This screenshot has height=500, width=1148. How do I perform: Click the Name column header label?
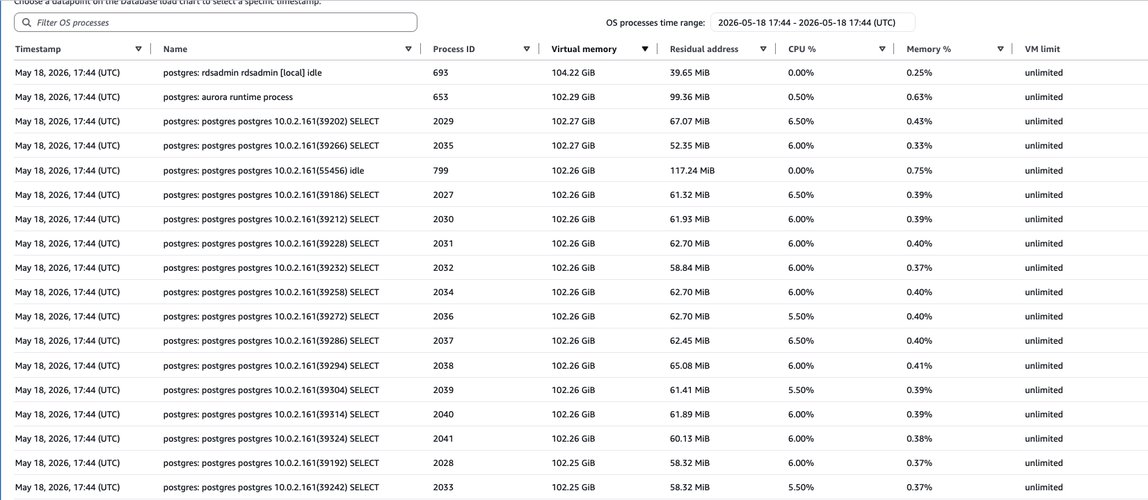(175, 49)
